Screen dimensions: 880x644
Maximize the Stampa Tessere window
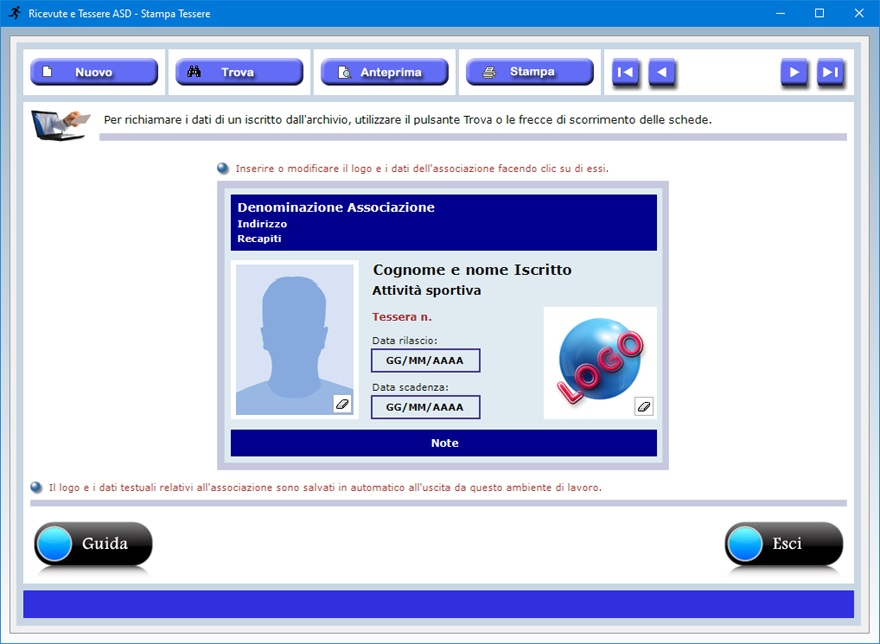pos(819,13)
